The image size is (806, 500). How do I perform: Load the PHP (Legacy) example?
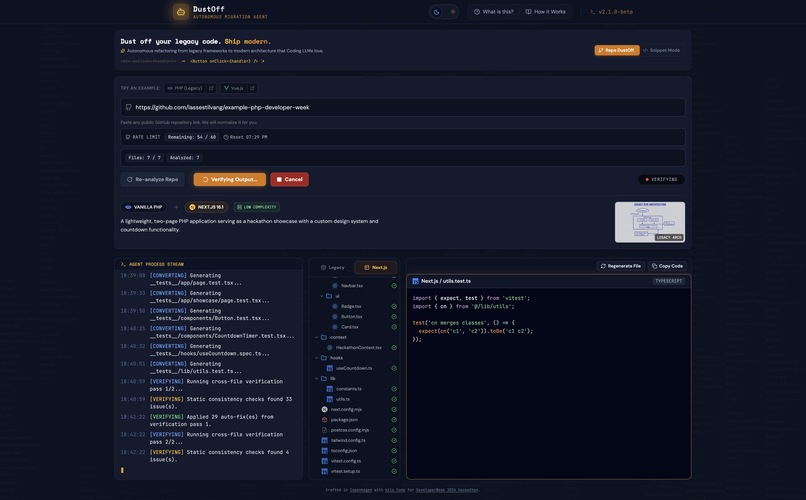(x=185, y=88)
